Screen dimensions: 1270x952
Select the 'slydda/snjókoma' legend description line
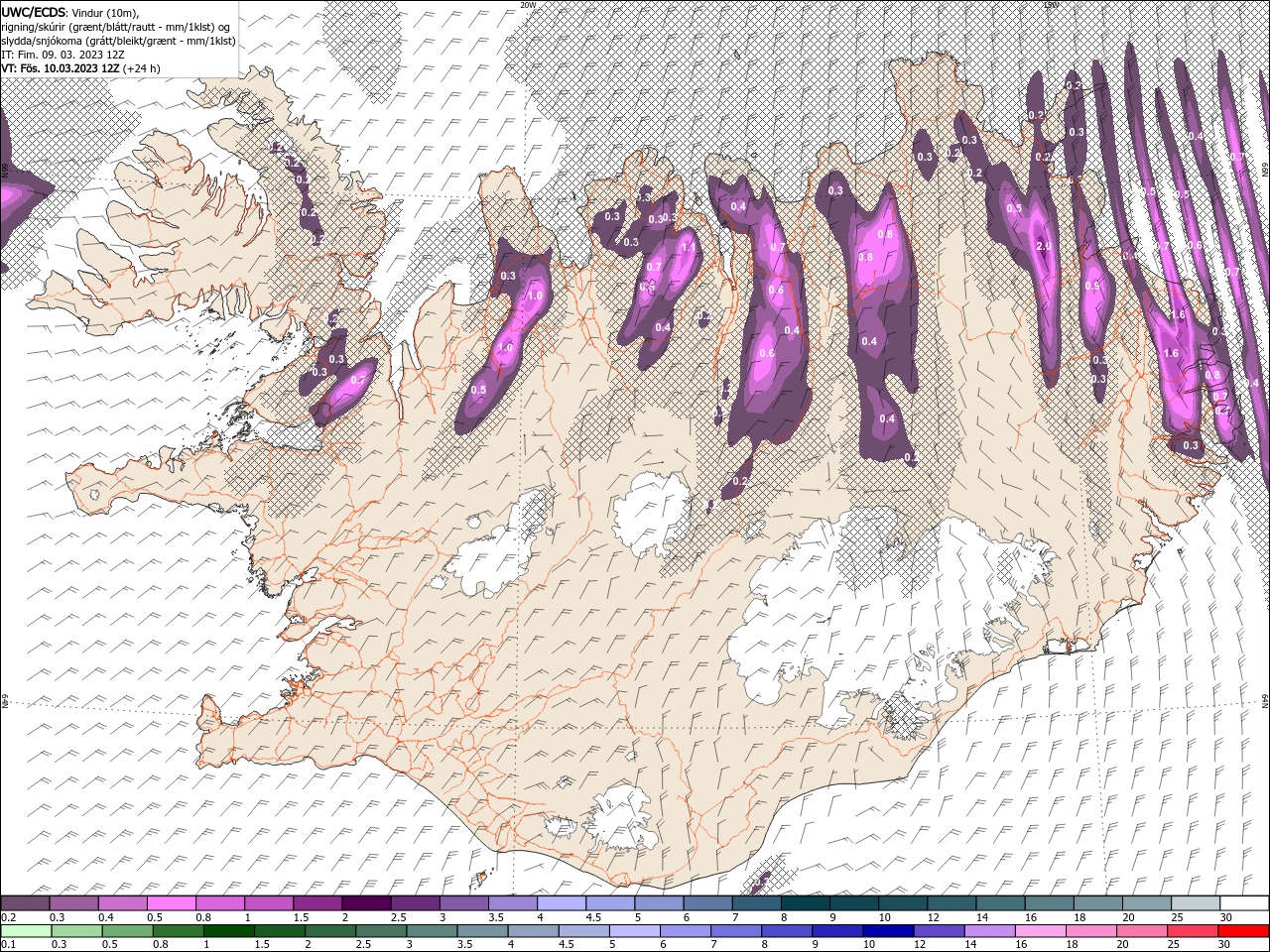118,41
